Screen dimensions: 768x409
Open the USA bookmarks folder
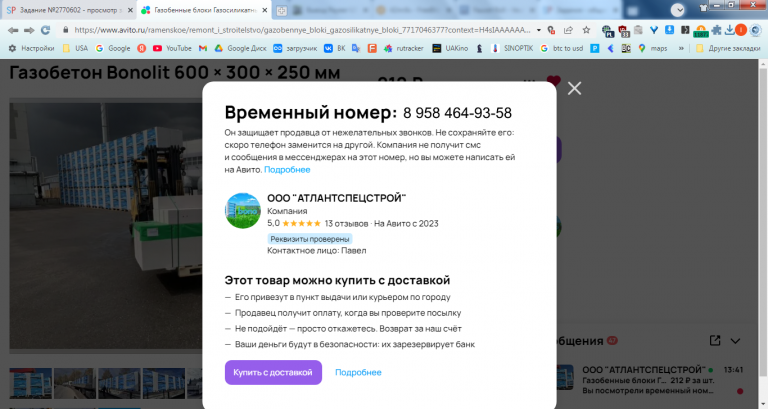pos(75,48)
